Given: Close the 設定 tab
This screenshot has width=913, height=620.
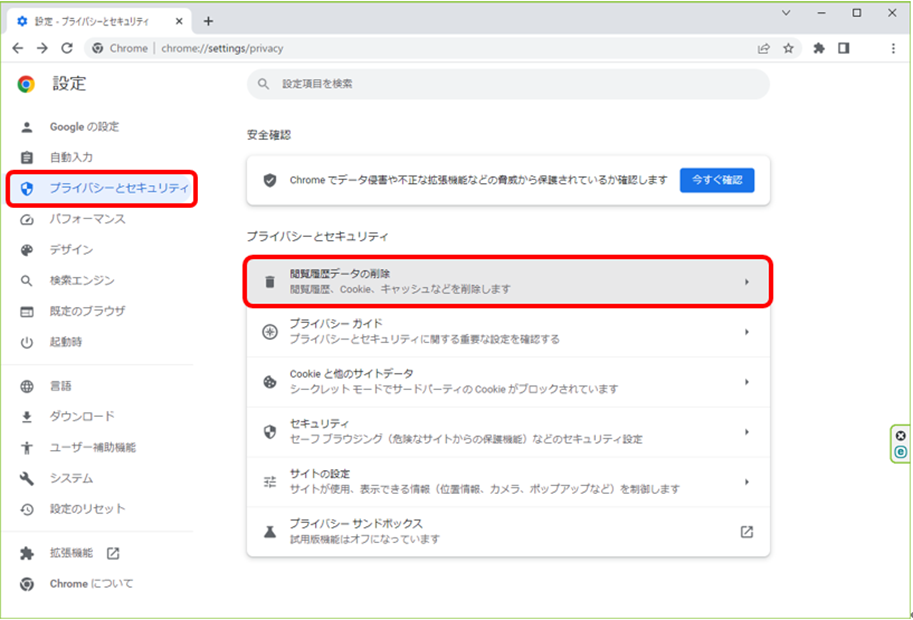Looking at the screenshot, I should [179, 22].
